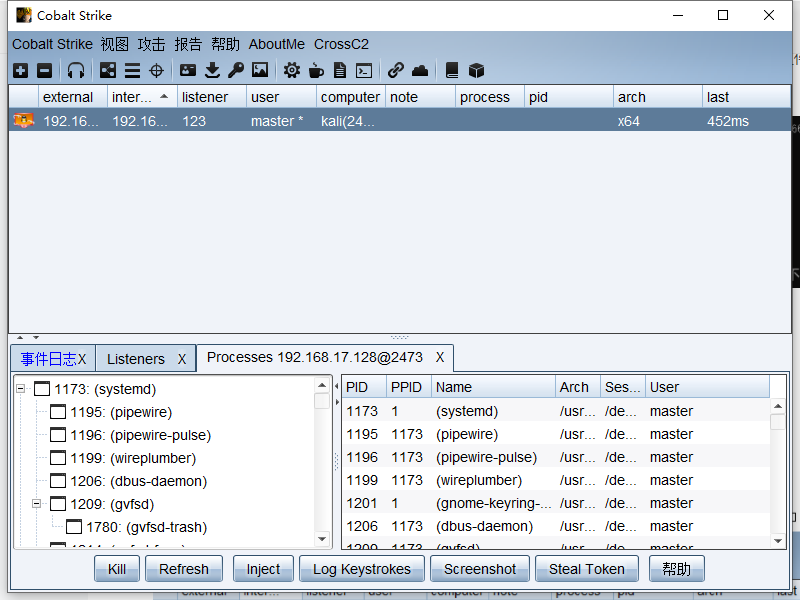Image resolution: width=800 pixels, height=600 pixels.
Task: Click the Kill button
Action: point(117,569)
